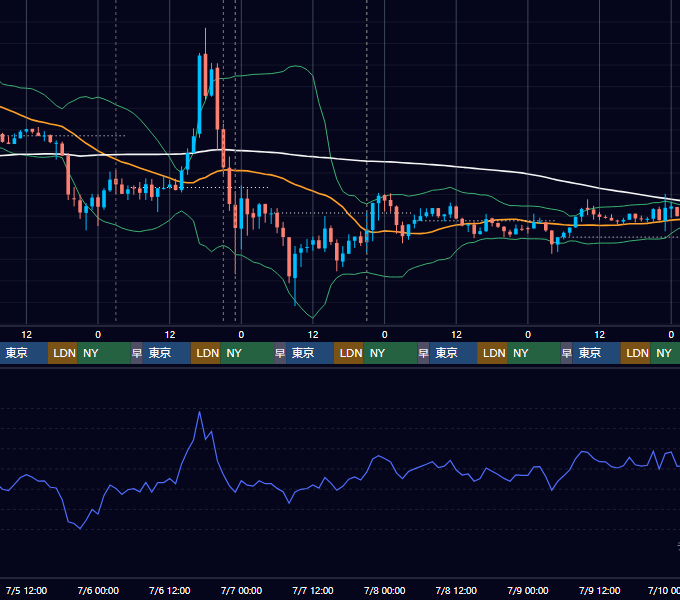
Task: Click the 7/6 12:00 date label
Action: pyautogui.click(x=170, y=591)
